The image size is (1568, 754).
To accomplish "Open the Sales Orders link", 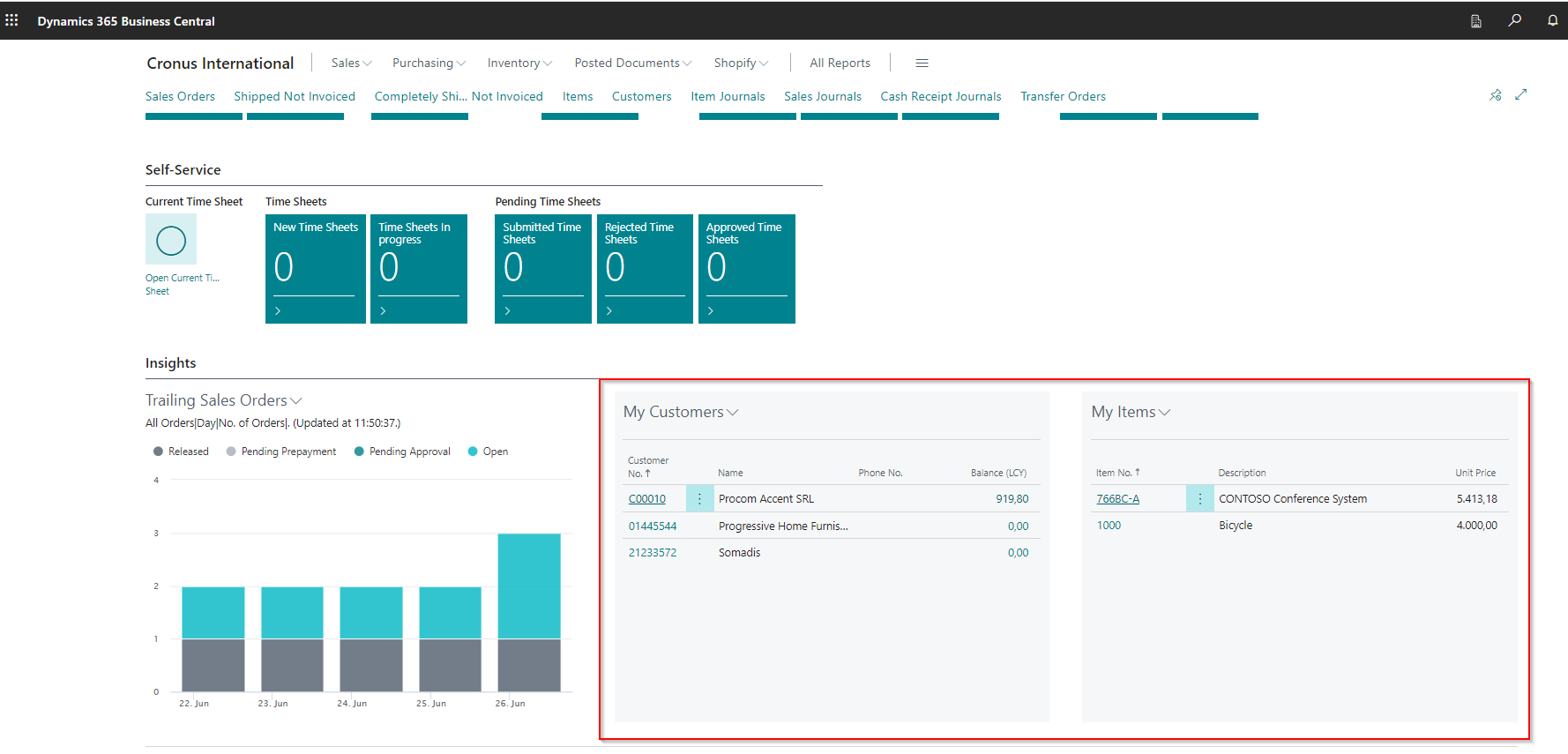I will point(180,96).
